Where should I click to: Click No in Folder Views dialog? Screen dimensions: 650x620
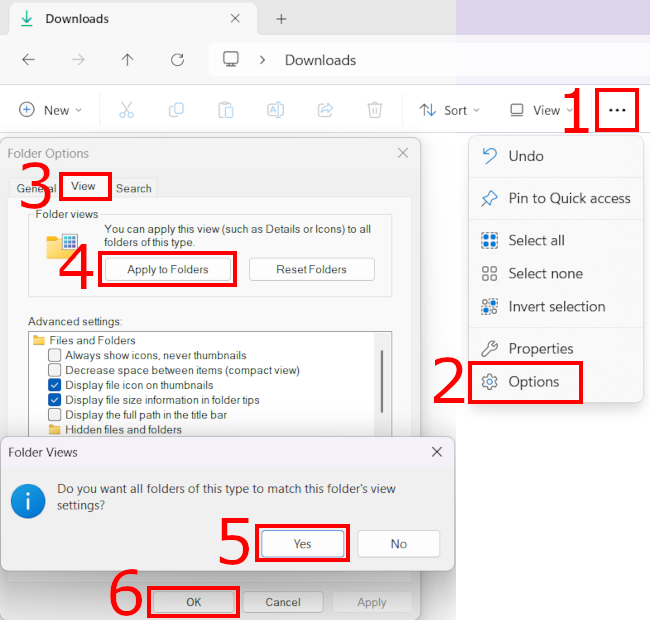(x=399, y=544)
